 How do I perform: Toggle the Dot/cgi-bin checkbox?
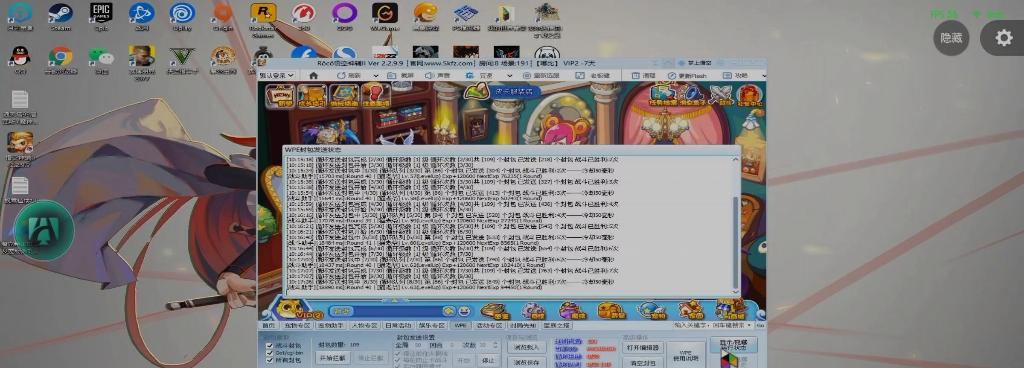tap(270, 353)
